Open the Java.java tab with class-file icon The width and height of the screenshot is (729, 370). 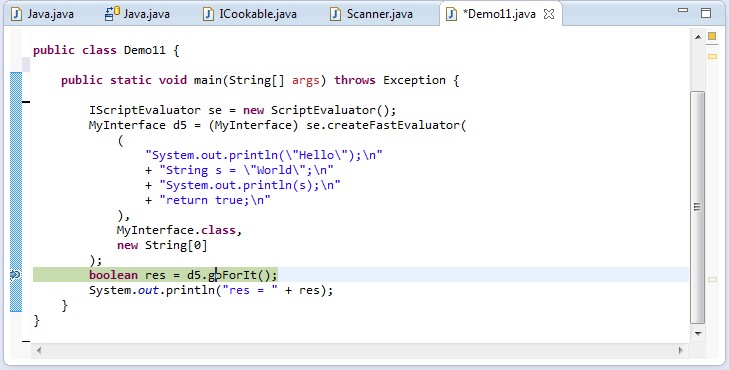point(137,14)
